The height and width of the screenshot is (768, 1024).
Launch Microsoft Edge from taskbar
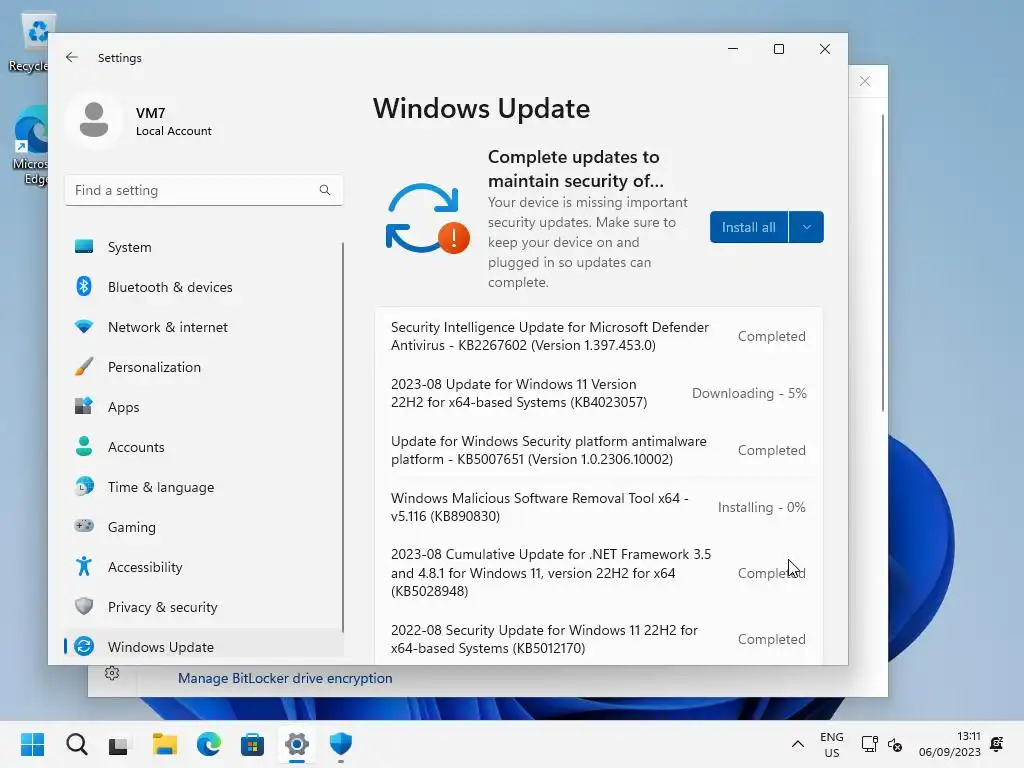(x=208, y=744)
